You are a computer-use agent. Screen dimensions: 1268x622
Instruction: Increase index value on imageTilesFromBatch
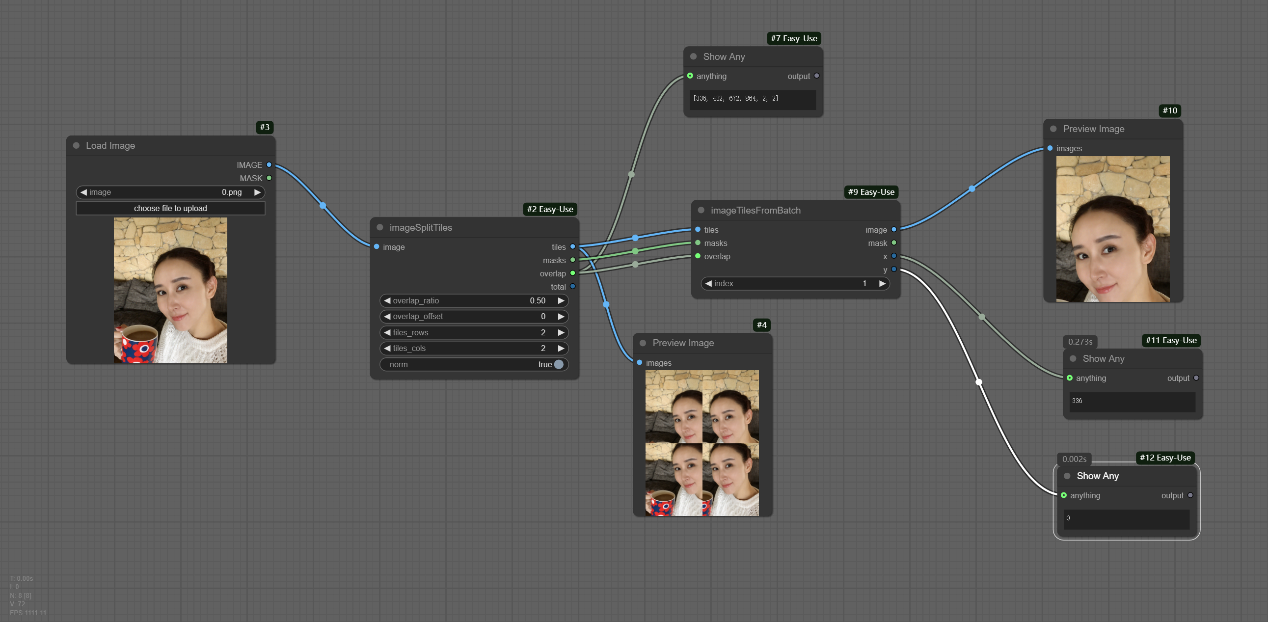coord(882,283)
